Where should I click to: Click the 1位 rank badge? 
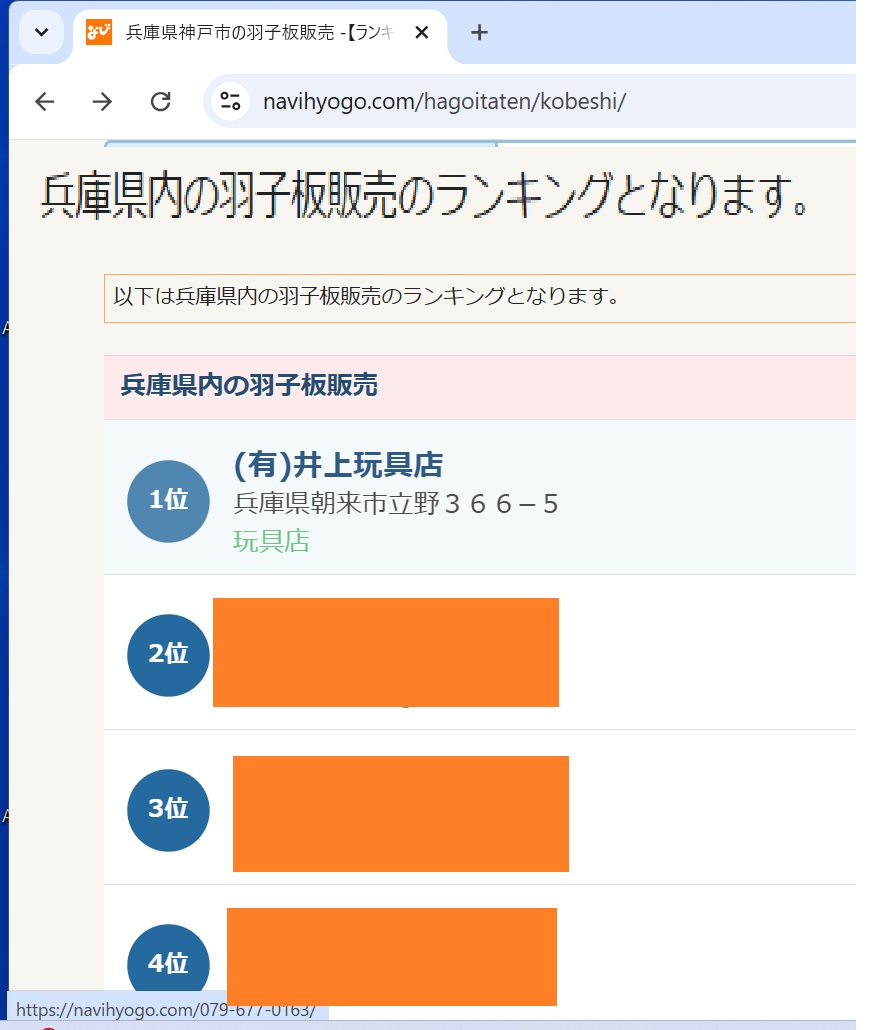(x=168, y=501)
